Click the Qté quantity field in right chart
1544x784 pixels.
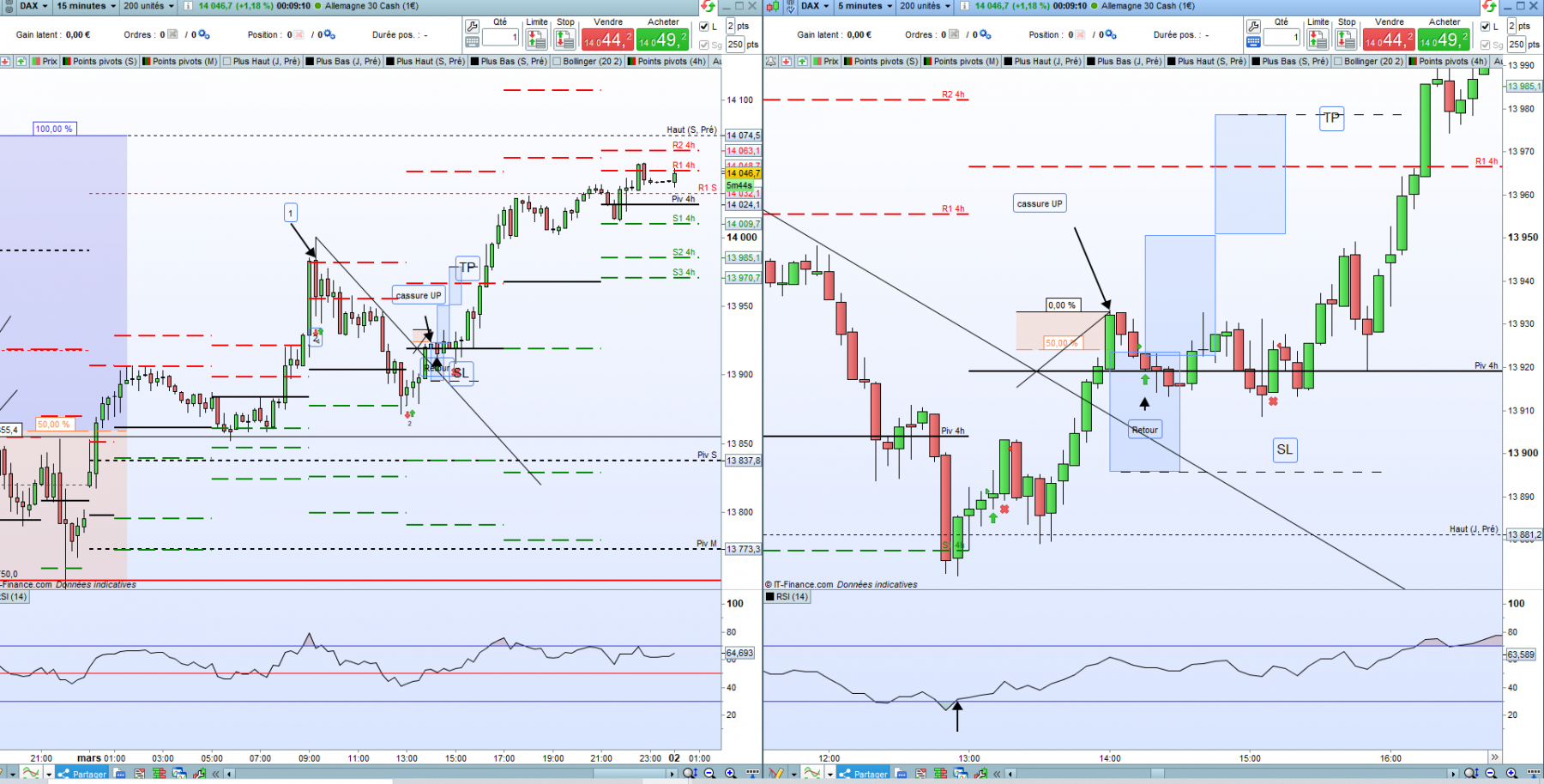[1282, 37]
